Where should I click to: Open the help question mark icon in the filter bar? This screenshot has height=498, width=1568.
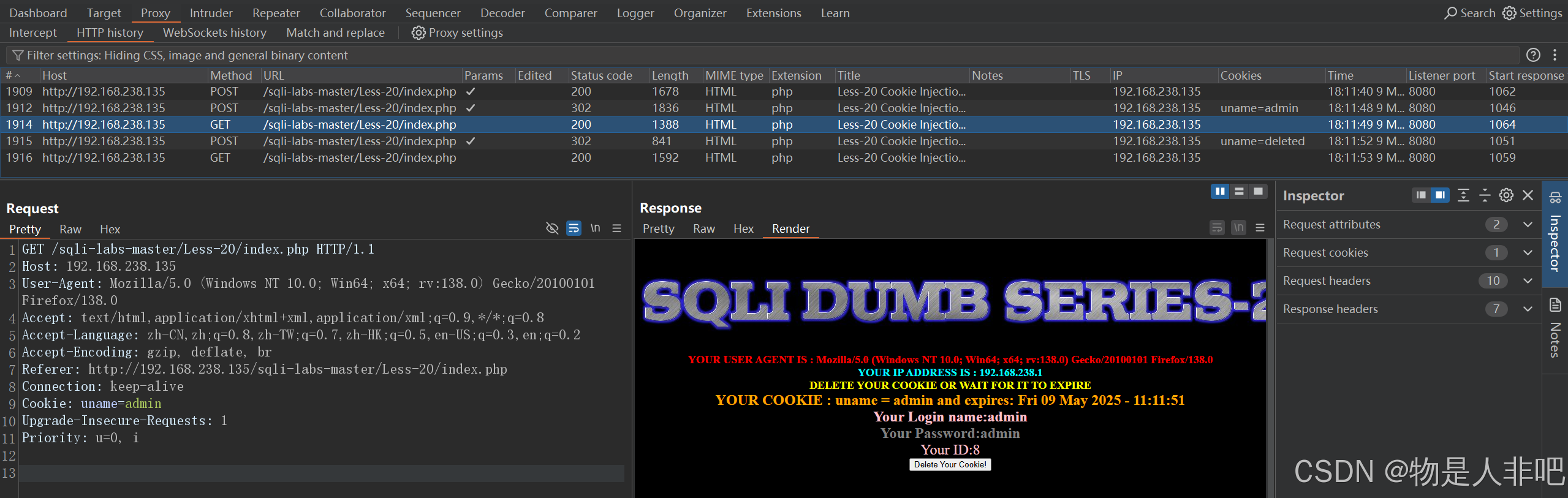pos(1533,55)
